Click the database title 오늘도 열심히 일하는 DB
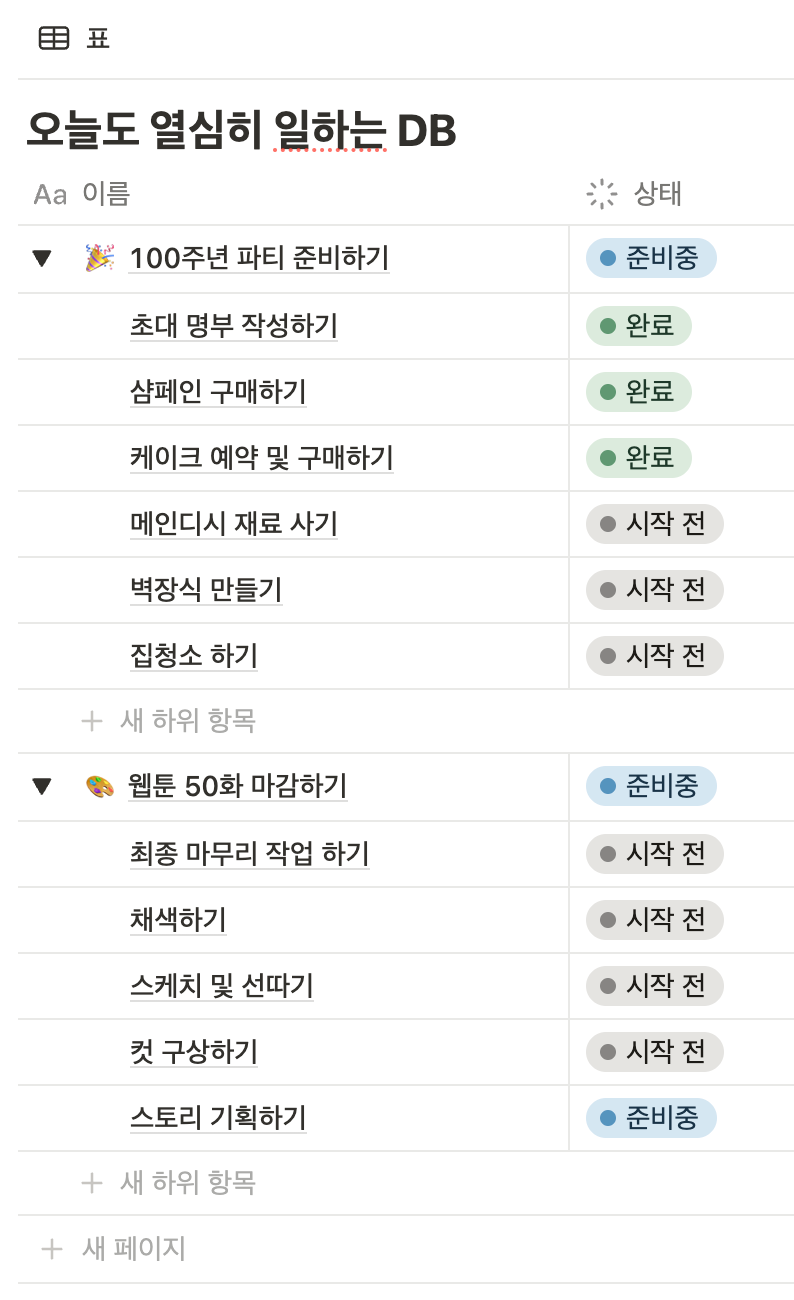 click(x=241, y=130)
